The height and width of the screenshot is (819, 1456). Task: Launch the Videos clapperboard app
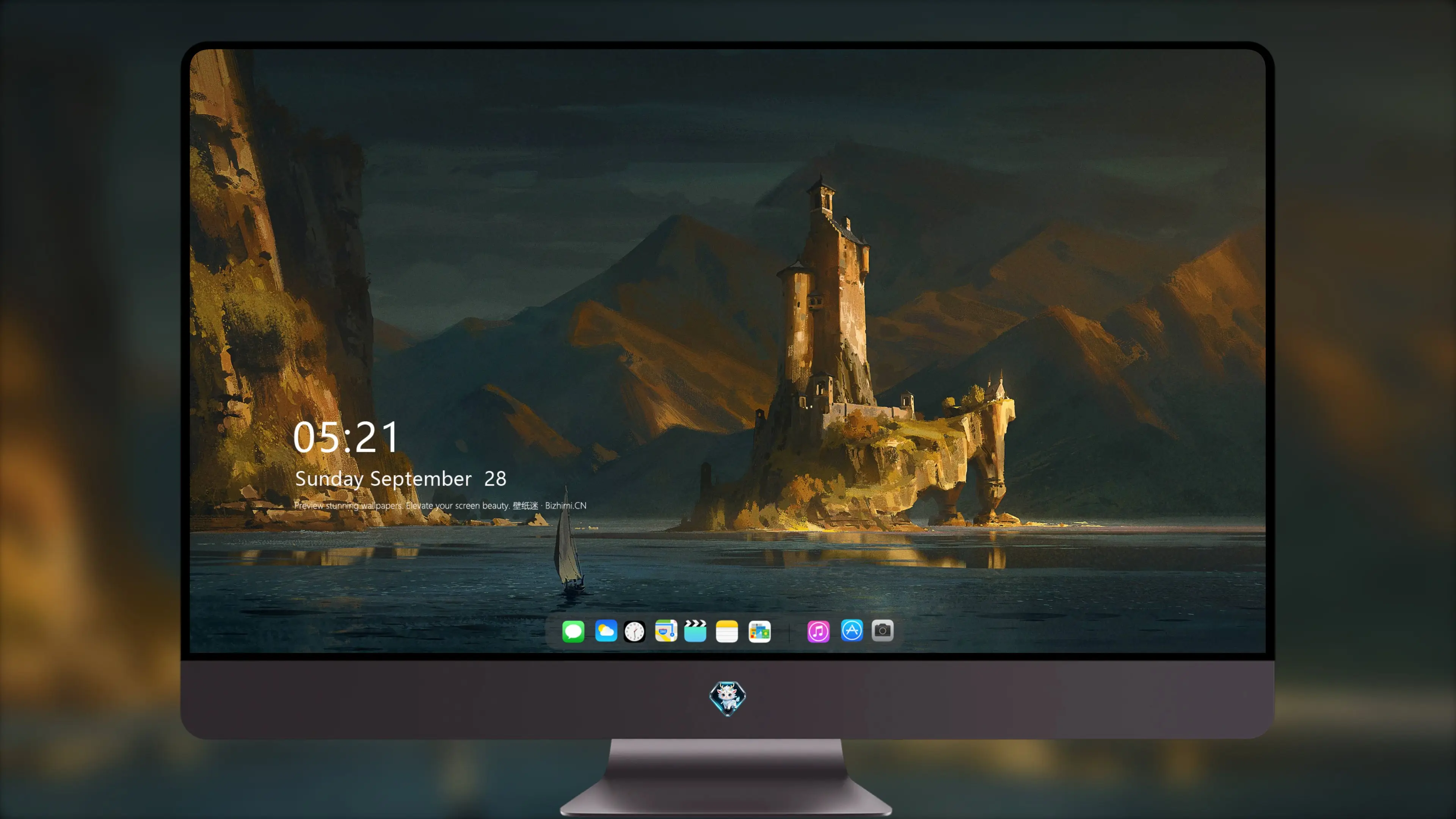tap(695, 631)
